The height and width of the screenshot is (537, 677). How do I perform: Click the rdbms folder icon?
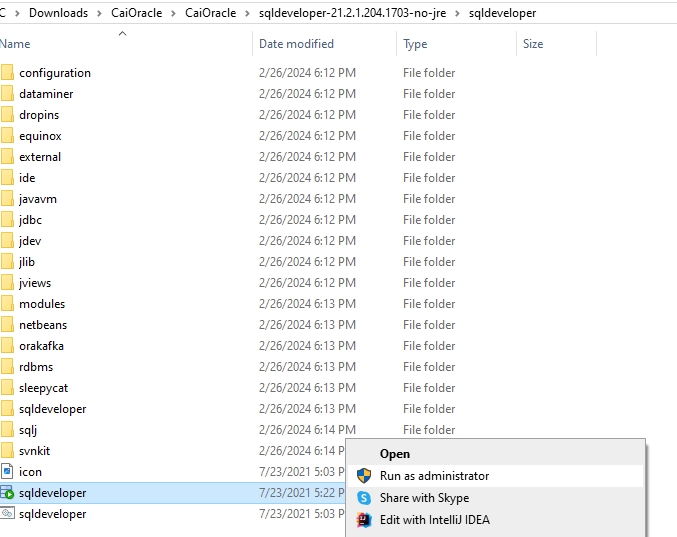coord(7,366)
